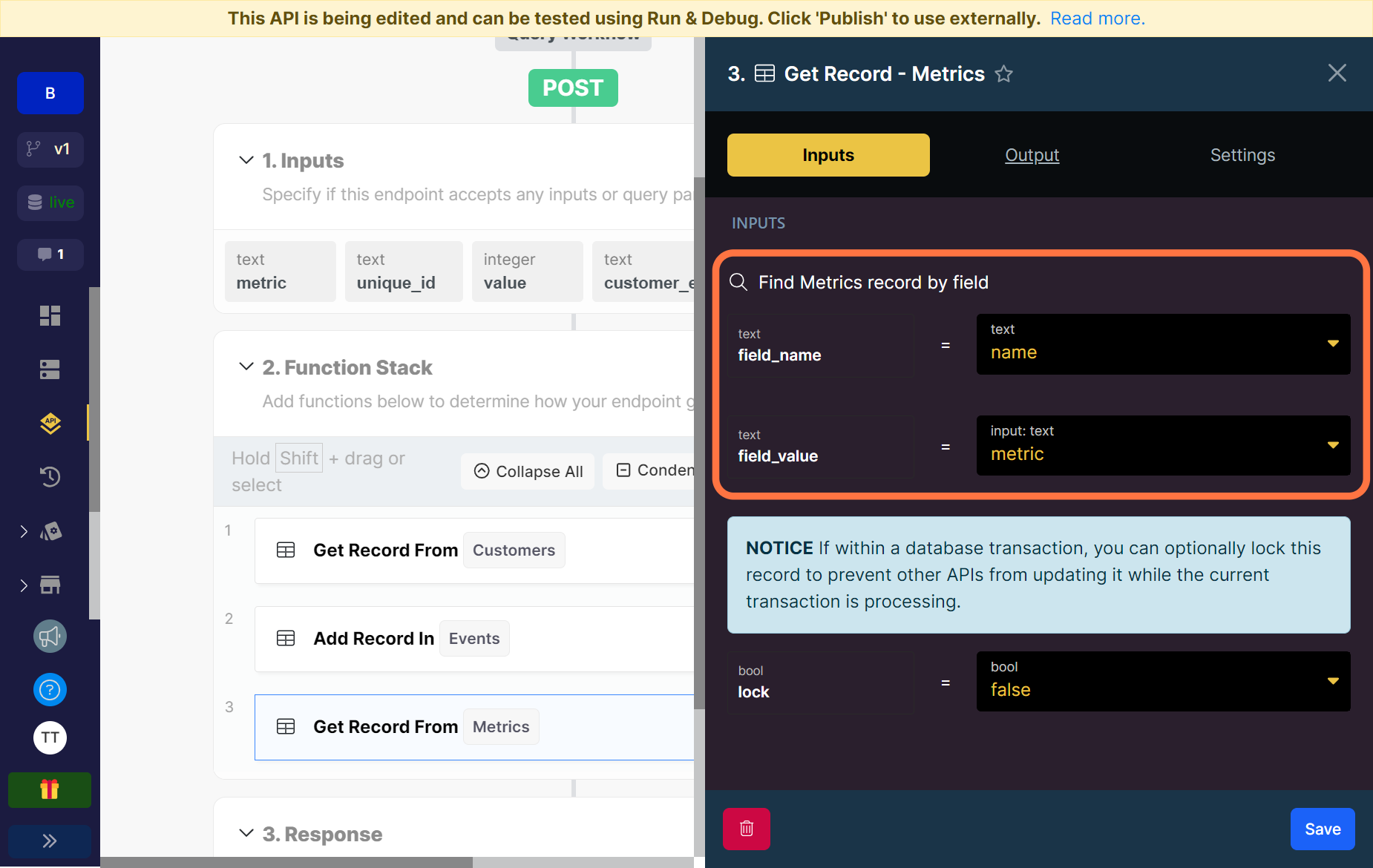The image size is (1373, 868).
Task: Select the customer_e text input chip
Action: coord(643,272)
